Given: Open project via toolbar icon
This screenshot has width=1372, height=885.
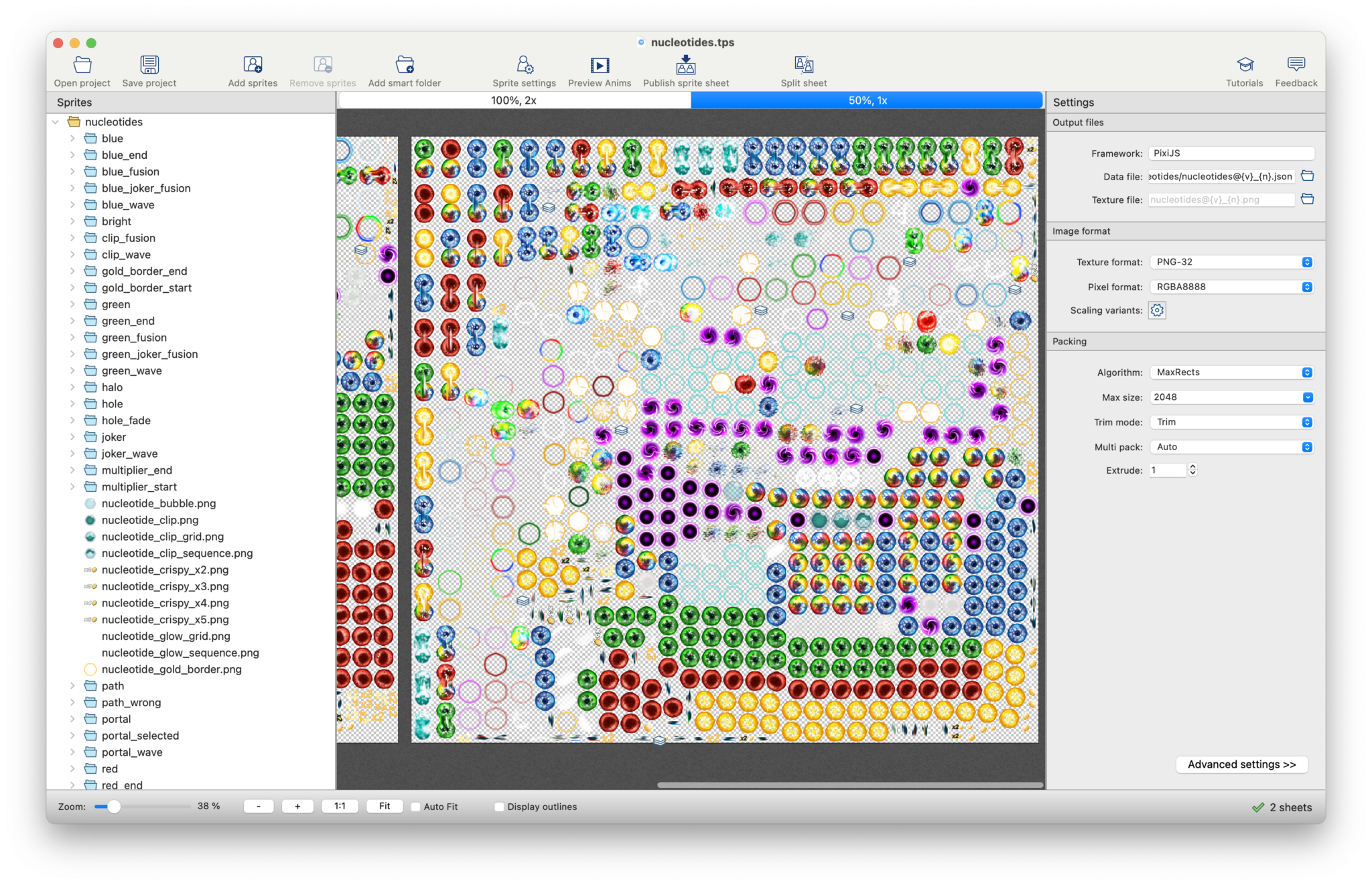Looking at the screenshot, I should (x=82, y=71).
